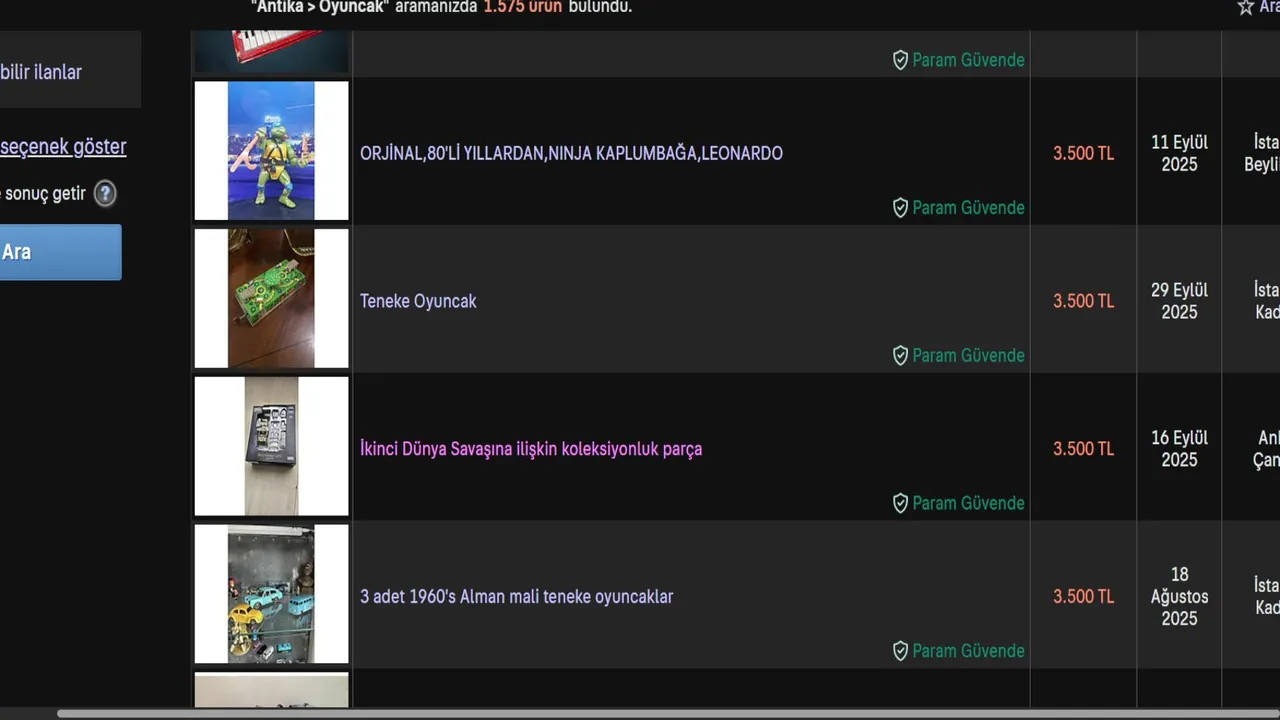Viewport: 1280px width, 720px height.
Task: Click the date 29 Eylül 2025
Action: pos(1179,301)
